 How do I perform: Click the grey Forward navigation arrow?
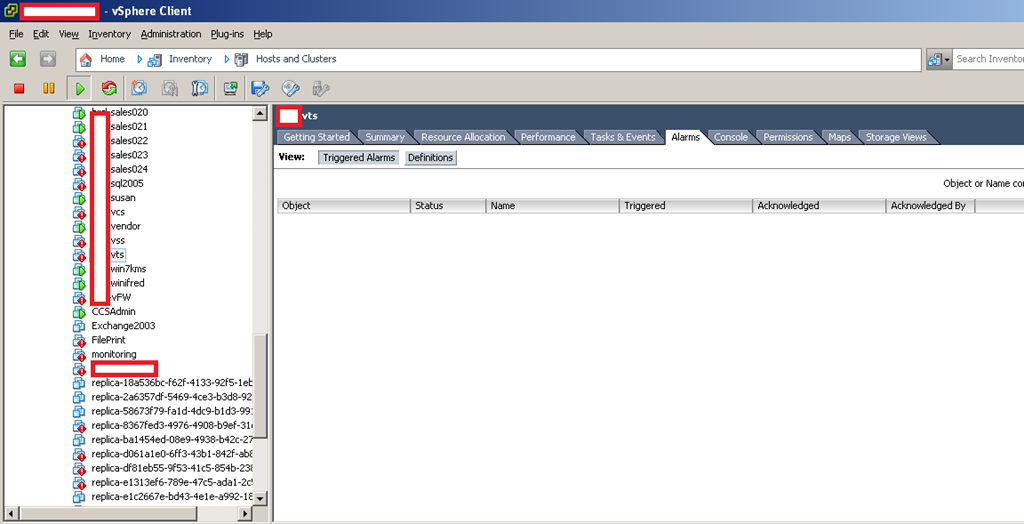click(48, 59)
